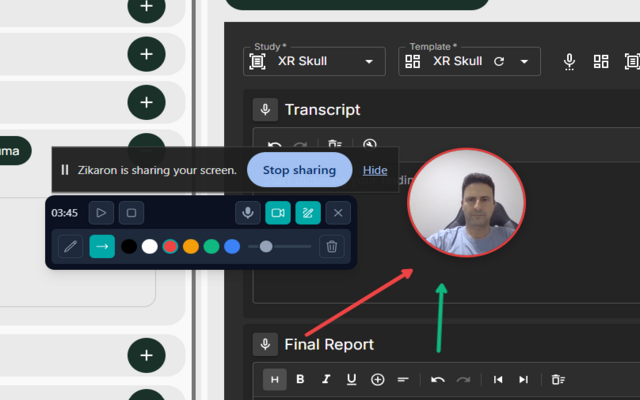Open the Study dropdown showing XR Skull
640x400 pixels.
314,62
